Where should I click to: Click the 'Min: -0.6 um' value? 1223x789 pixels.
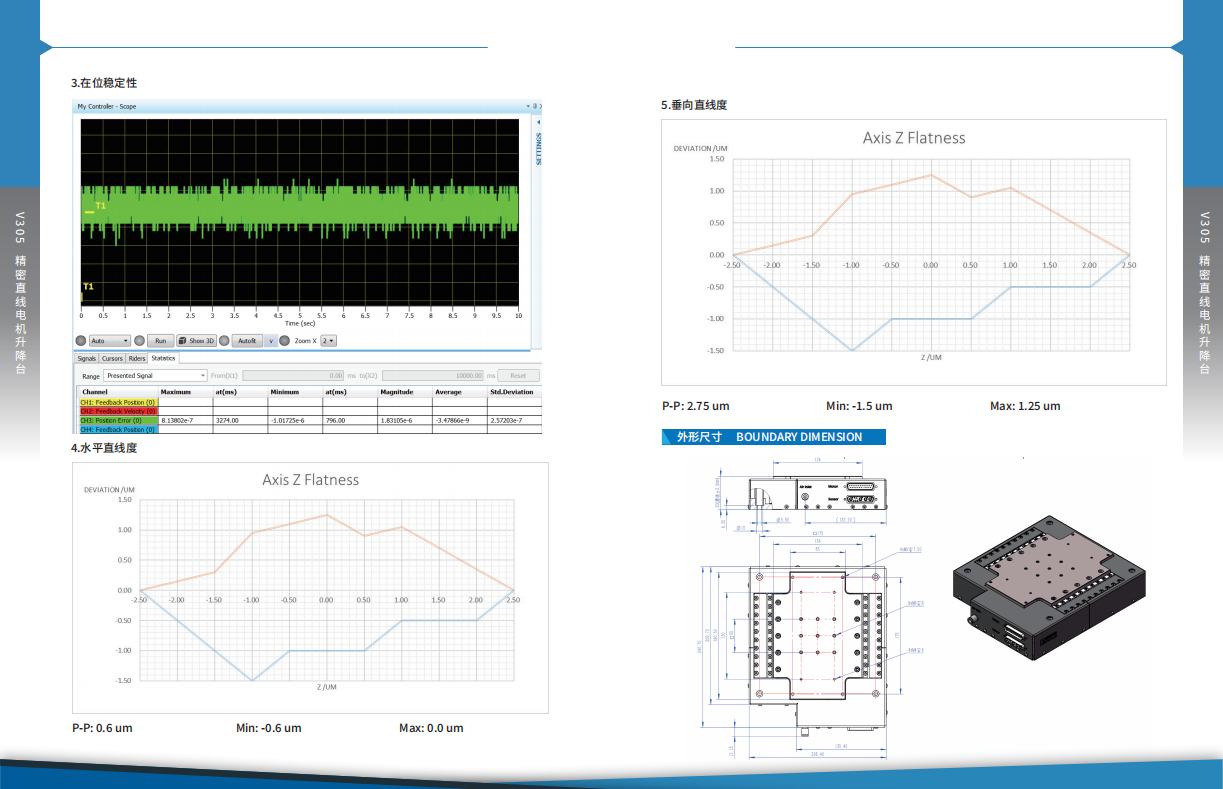(269, 728)
